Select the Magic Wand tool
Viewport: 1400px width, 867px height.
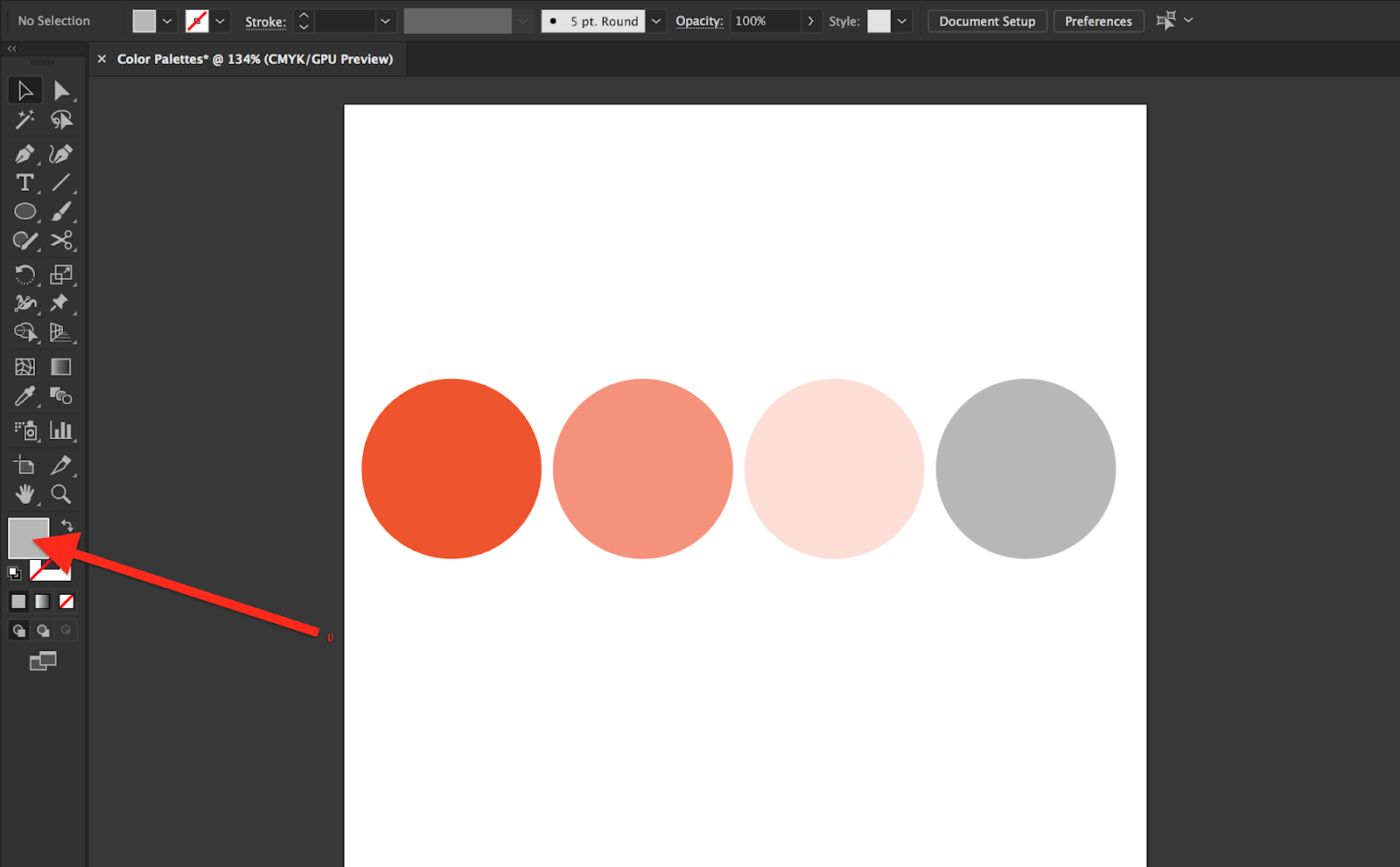[24, 120]
